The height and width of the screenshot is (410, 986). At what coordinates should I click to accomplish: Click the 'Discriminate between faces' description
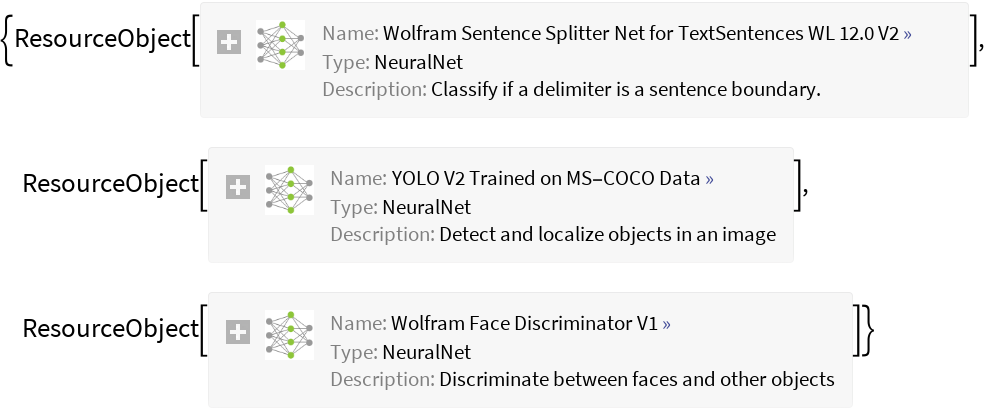[x=636, y=379]
